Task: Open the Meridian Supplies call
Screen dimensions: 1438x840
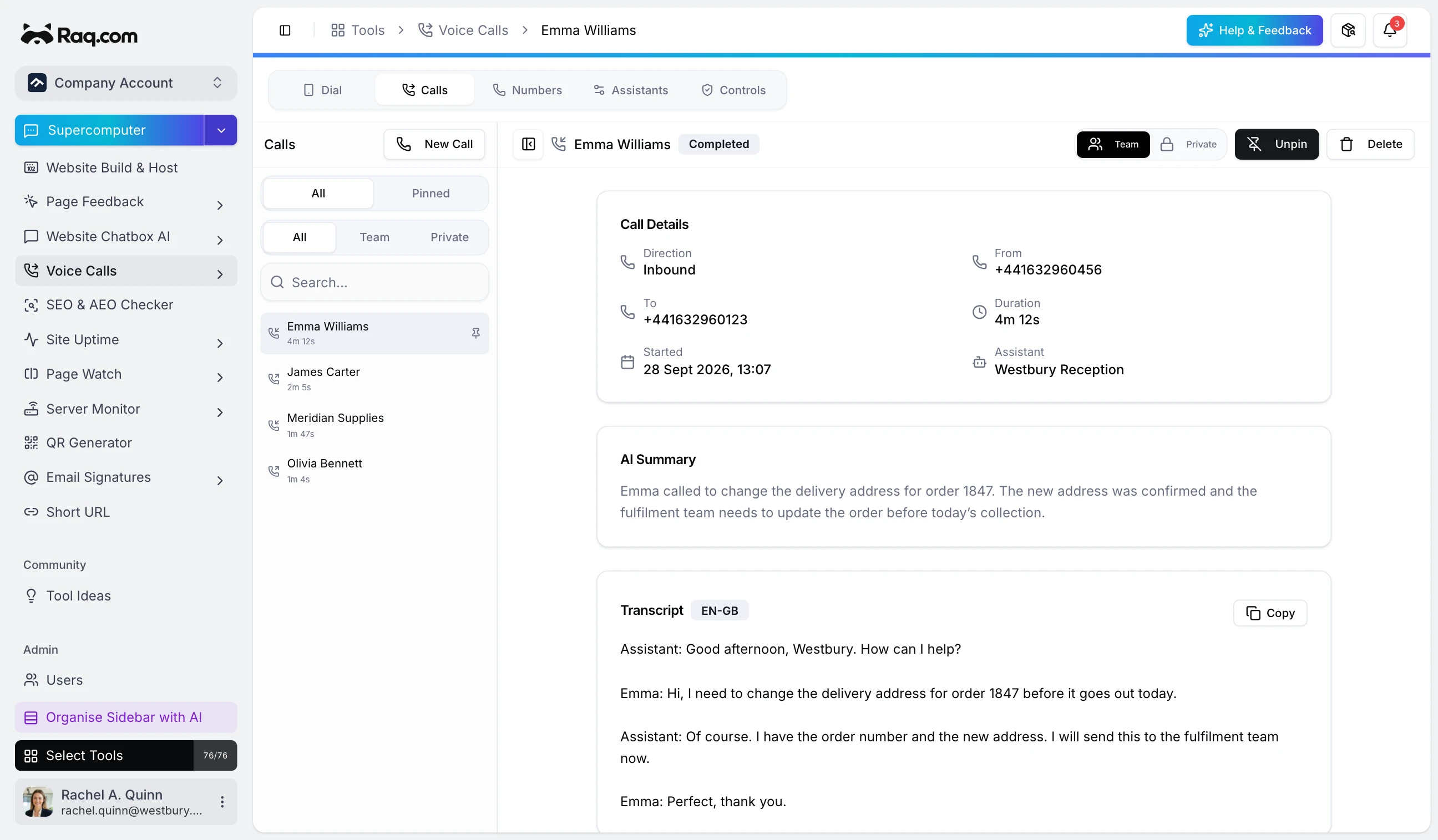Action: pos(374,425)
